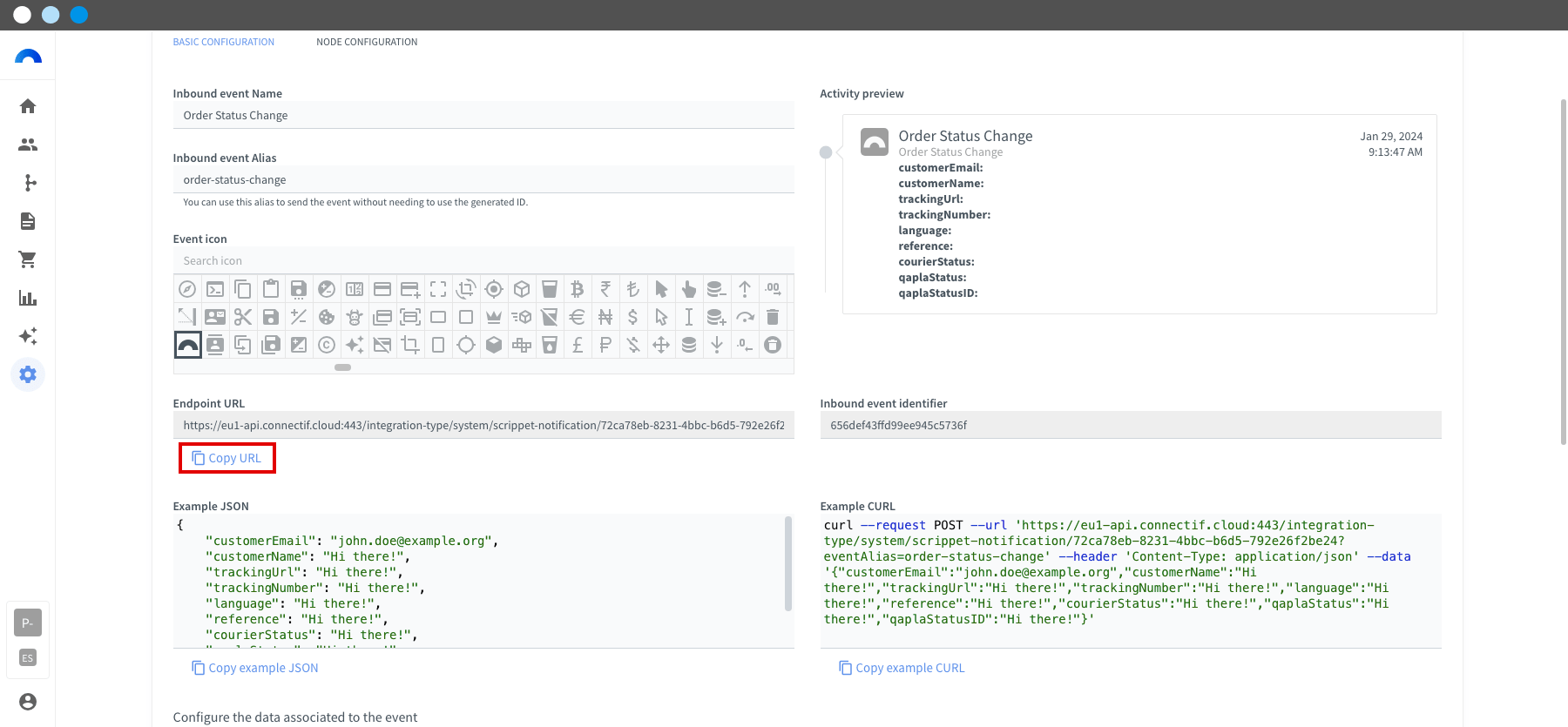Choose the scissors cut event icon
Screen dimensions: 1568x727
coord(243,317)
